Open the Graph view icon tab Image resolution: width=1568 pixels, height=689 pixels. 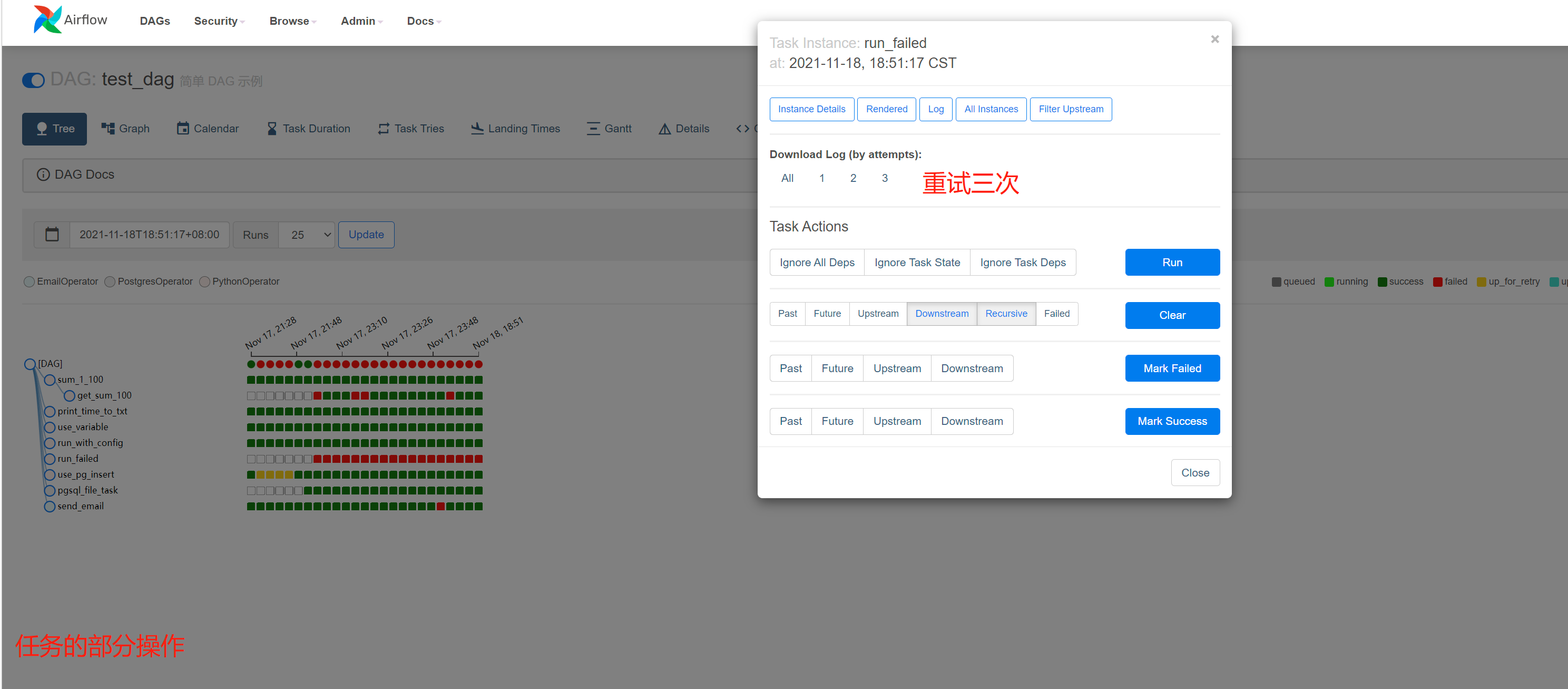(125, 129)
